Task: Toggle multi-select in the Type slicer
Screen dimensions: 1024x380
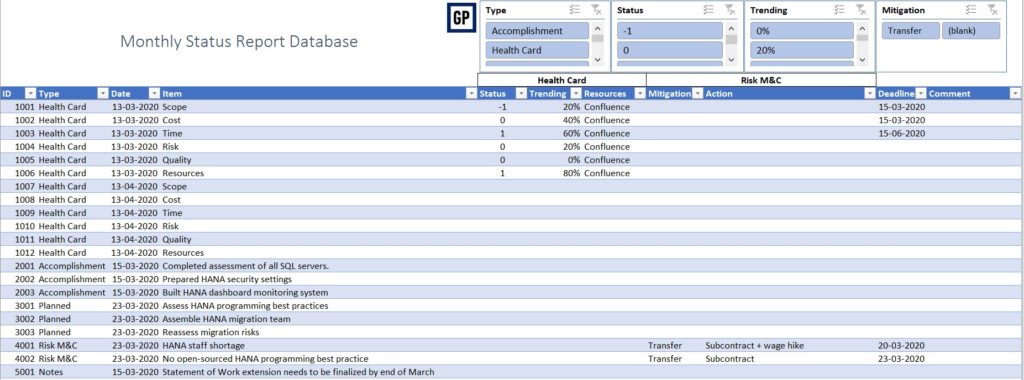Action: tap(575, 10)
